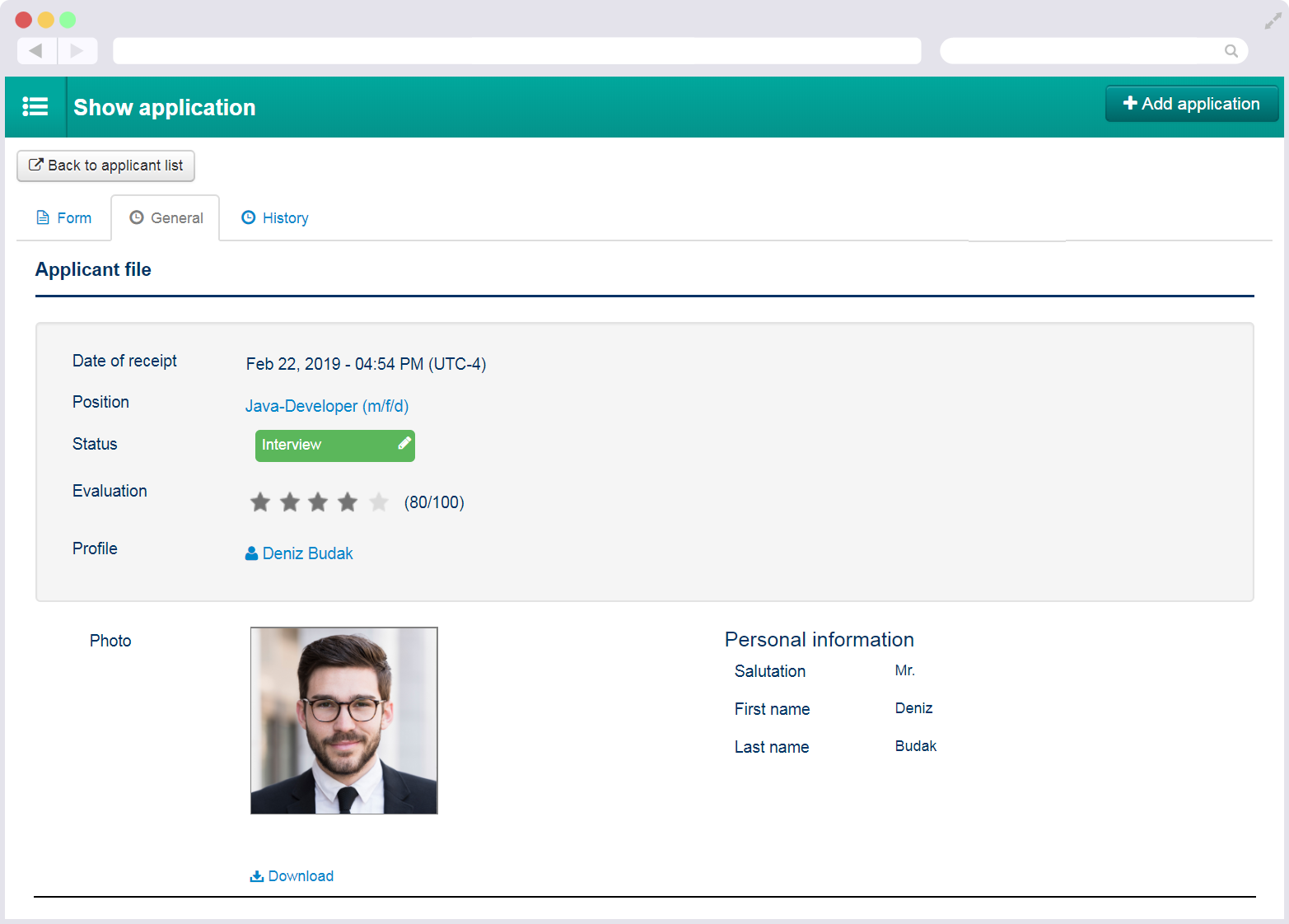Click the green maximize window dot
Screen dimensions: 1289x924
[x=68, y=20]
